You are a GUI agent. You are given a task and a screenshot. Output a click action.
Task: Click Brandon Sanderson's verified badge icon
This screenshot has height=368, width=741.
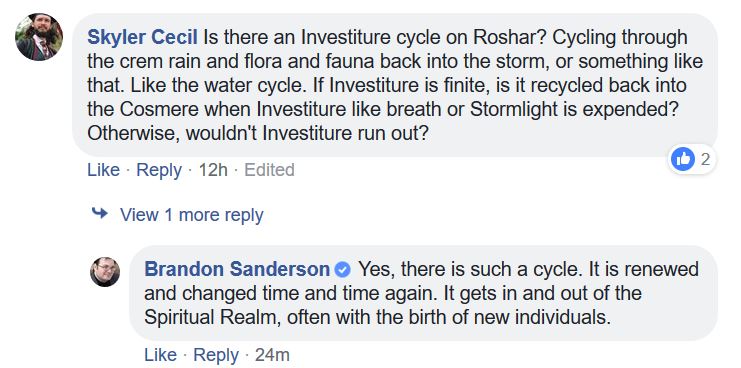tap(343, 270)
